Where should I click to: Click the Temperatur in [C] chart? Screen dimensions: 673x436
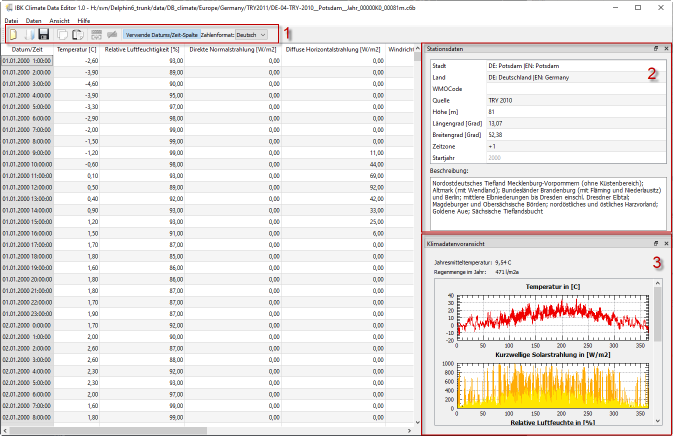[552, 316]
